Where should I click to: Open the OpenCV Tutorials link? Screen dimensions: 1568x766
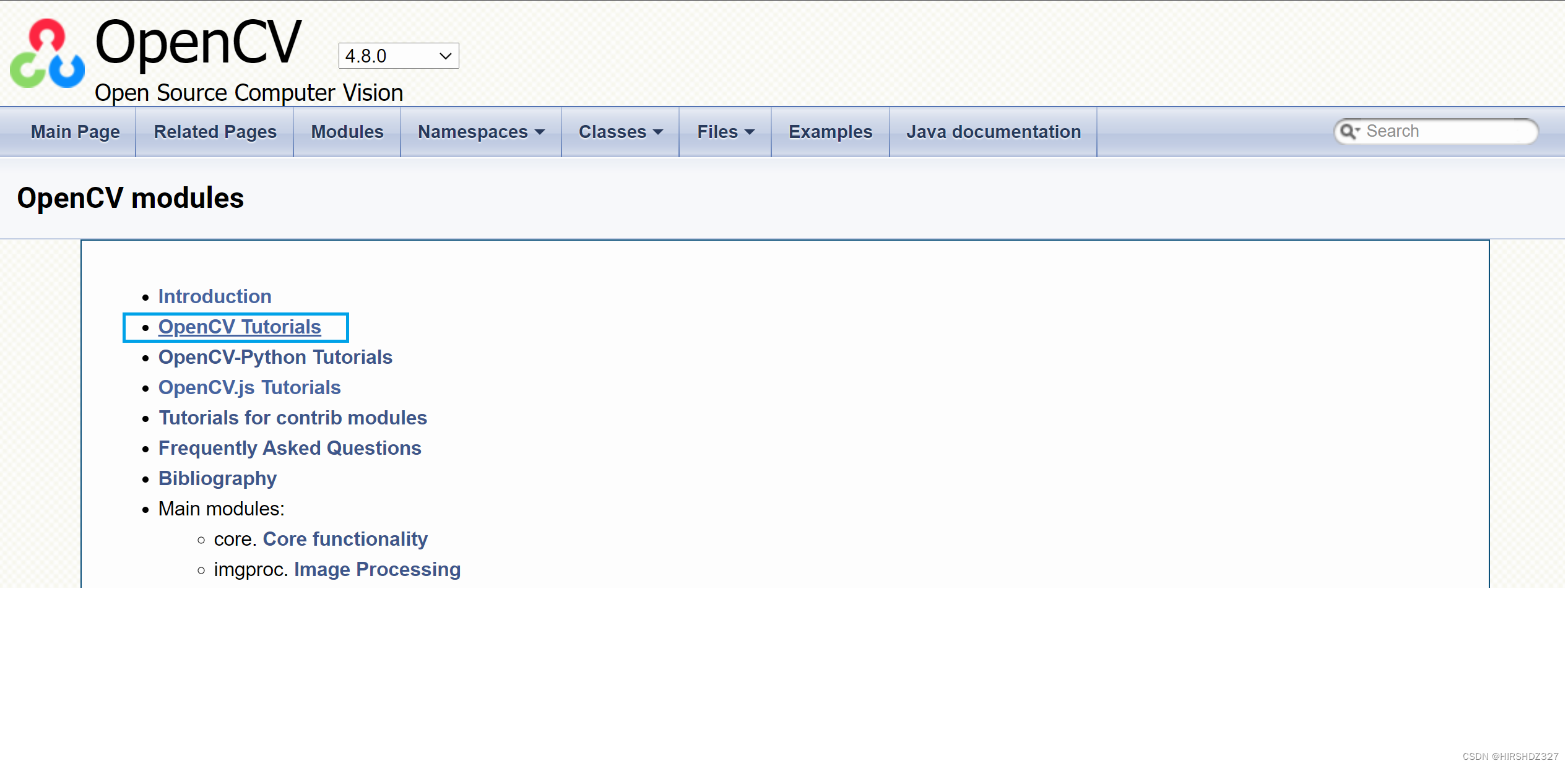tap(239, 327)
